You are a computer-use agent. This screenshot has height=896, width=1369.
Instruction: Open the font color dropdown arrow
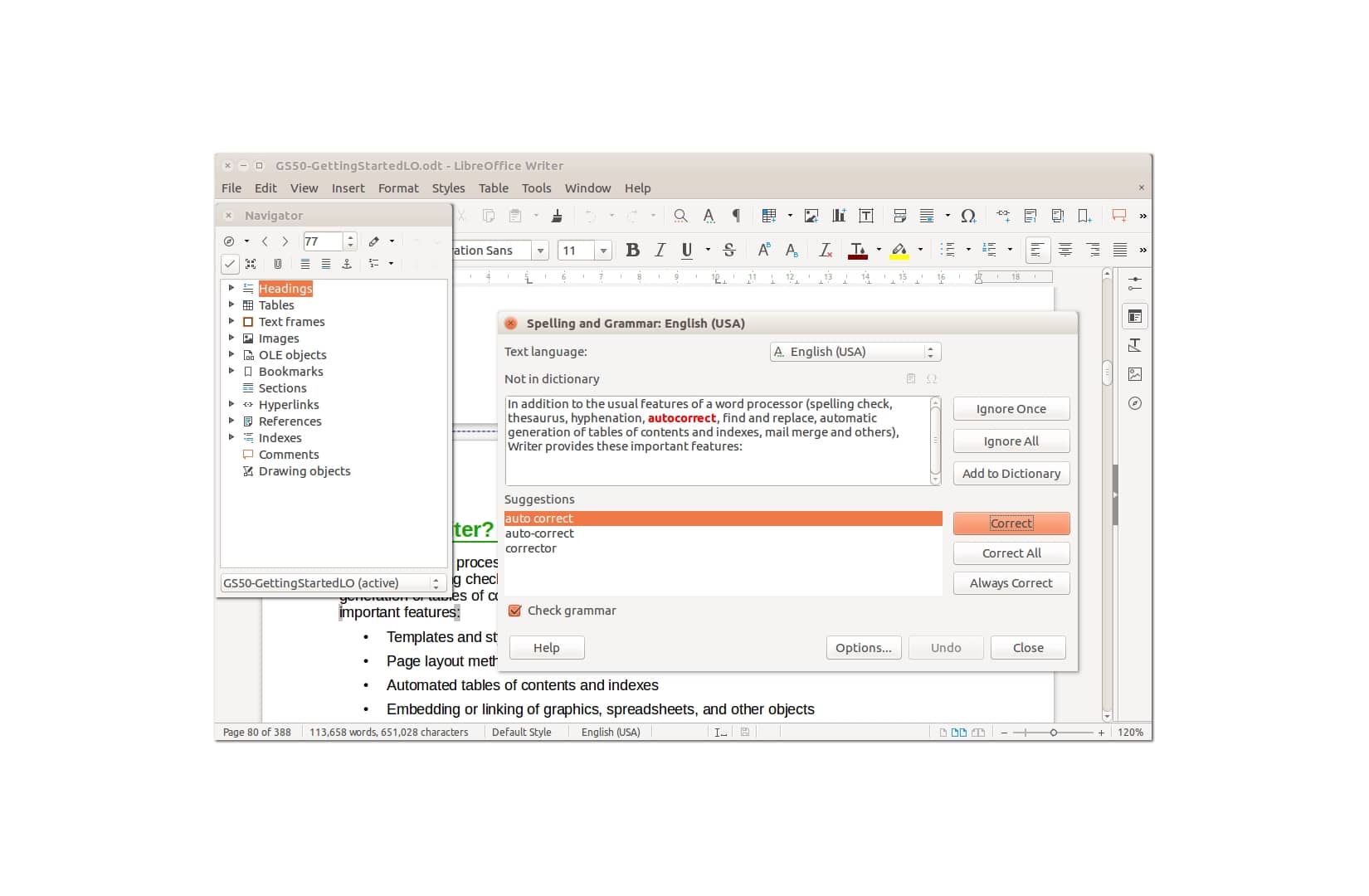pyautogui.click(x=879, y=250)
